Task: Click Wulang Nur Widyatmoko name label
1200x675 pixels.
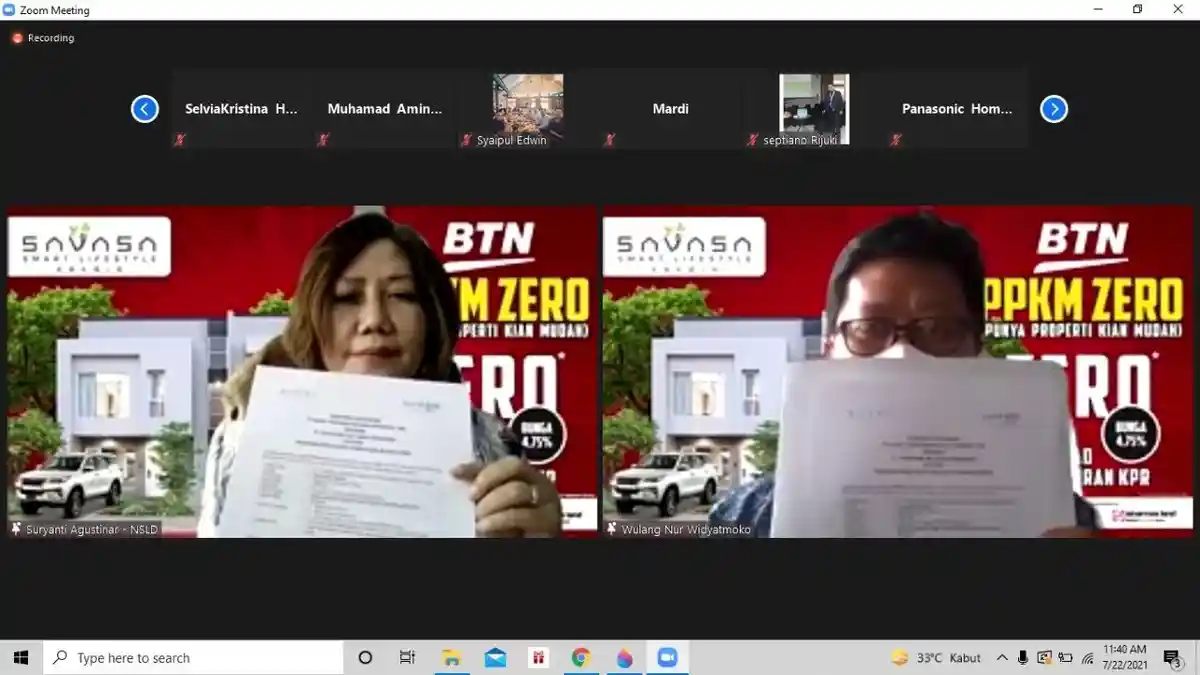Action: point(685,529)
